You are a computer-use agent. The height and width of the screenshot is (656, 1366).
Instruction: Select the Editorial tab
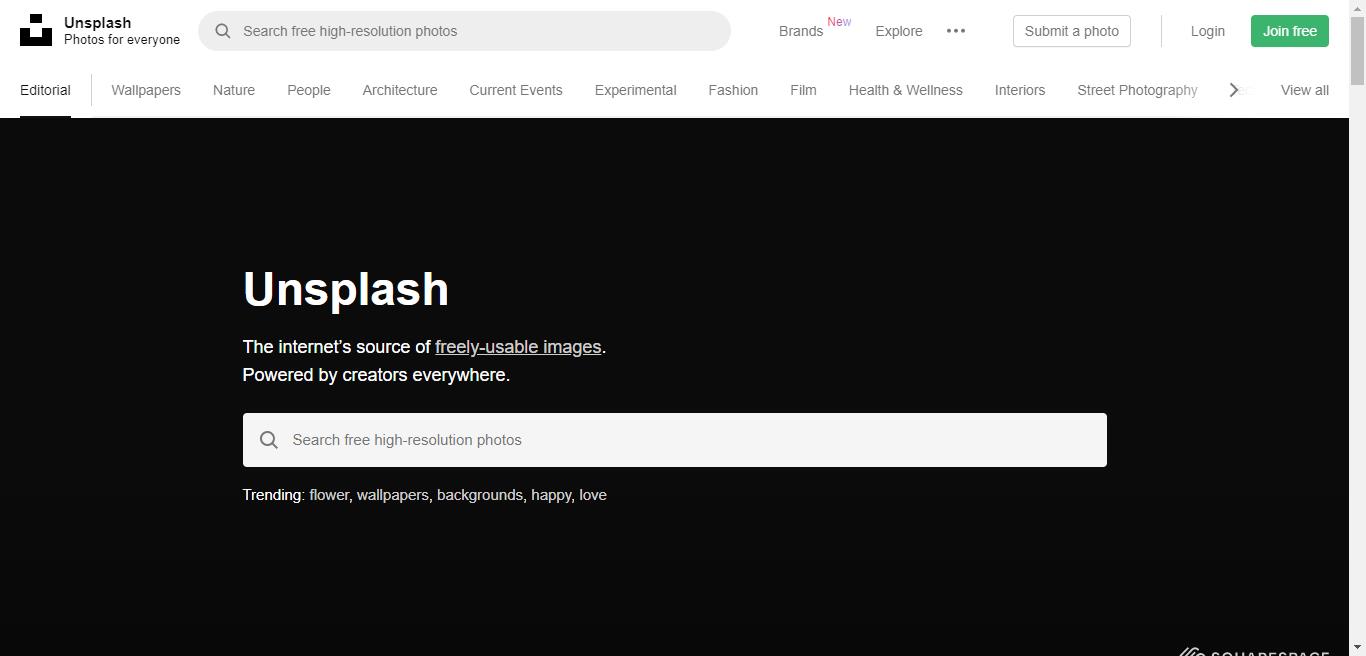pos(45,90)
